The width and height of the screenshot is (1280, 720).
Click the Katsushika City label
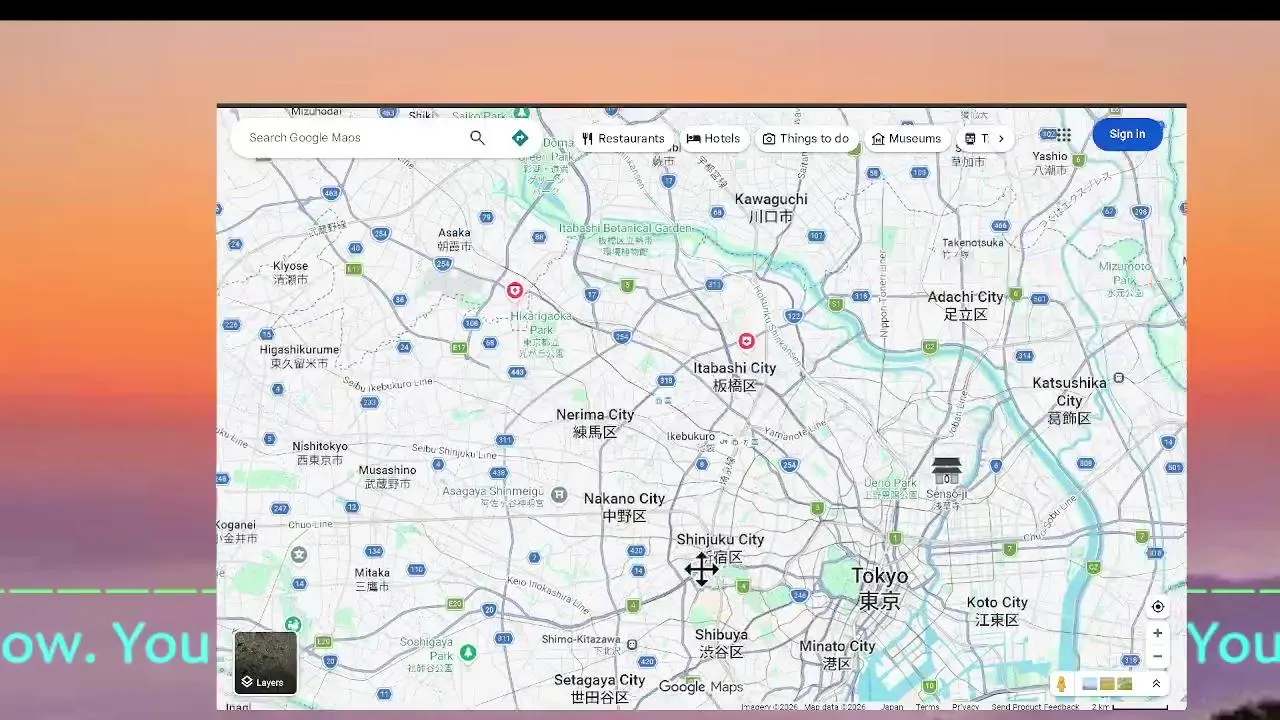click(x=1069, y=400)
